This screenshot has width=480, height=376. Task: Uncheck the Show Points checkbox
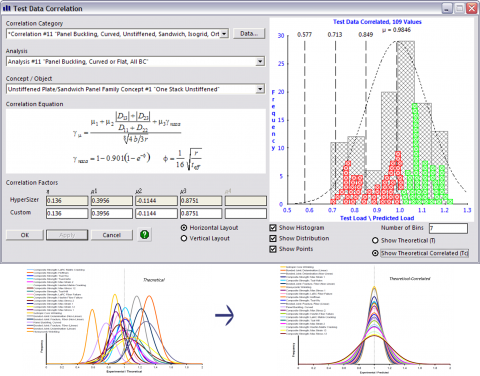coord(273,249)
